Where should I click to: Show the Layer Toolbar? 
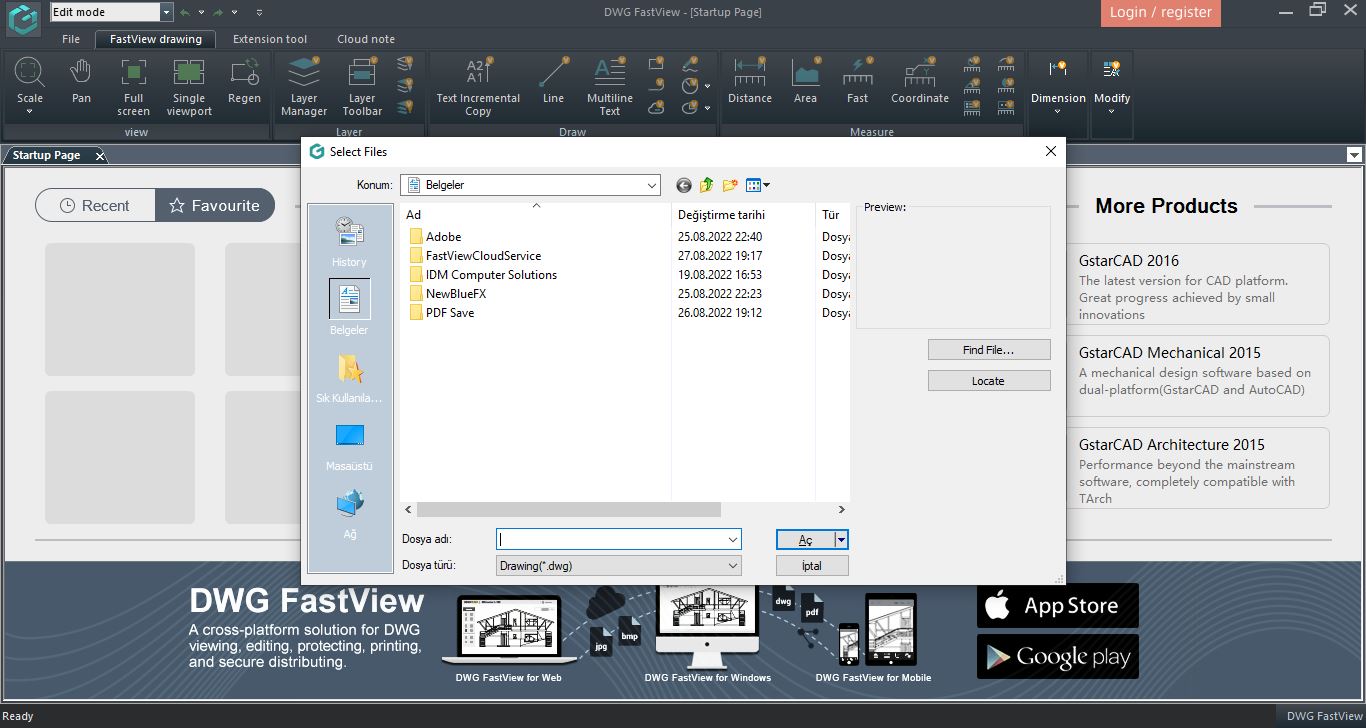(x=362, y=87)
